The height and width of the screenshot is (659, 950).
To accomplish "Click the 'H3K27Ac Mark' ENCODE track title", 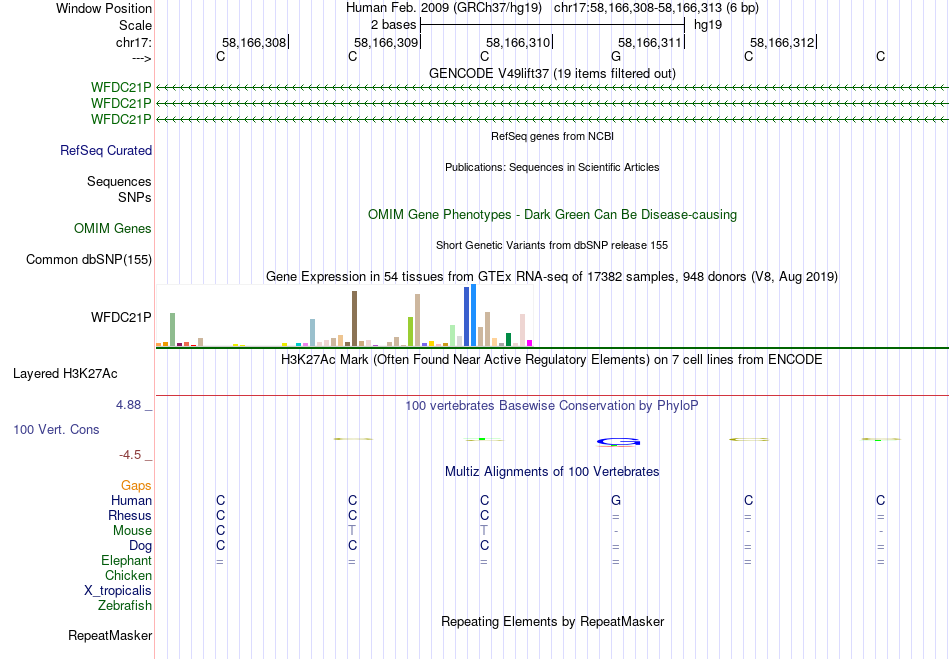I will pos(552,359).
